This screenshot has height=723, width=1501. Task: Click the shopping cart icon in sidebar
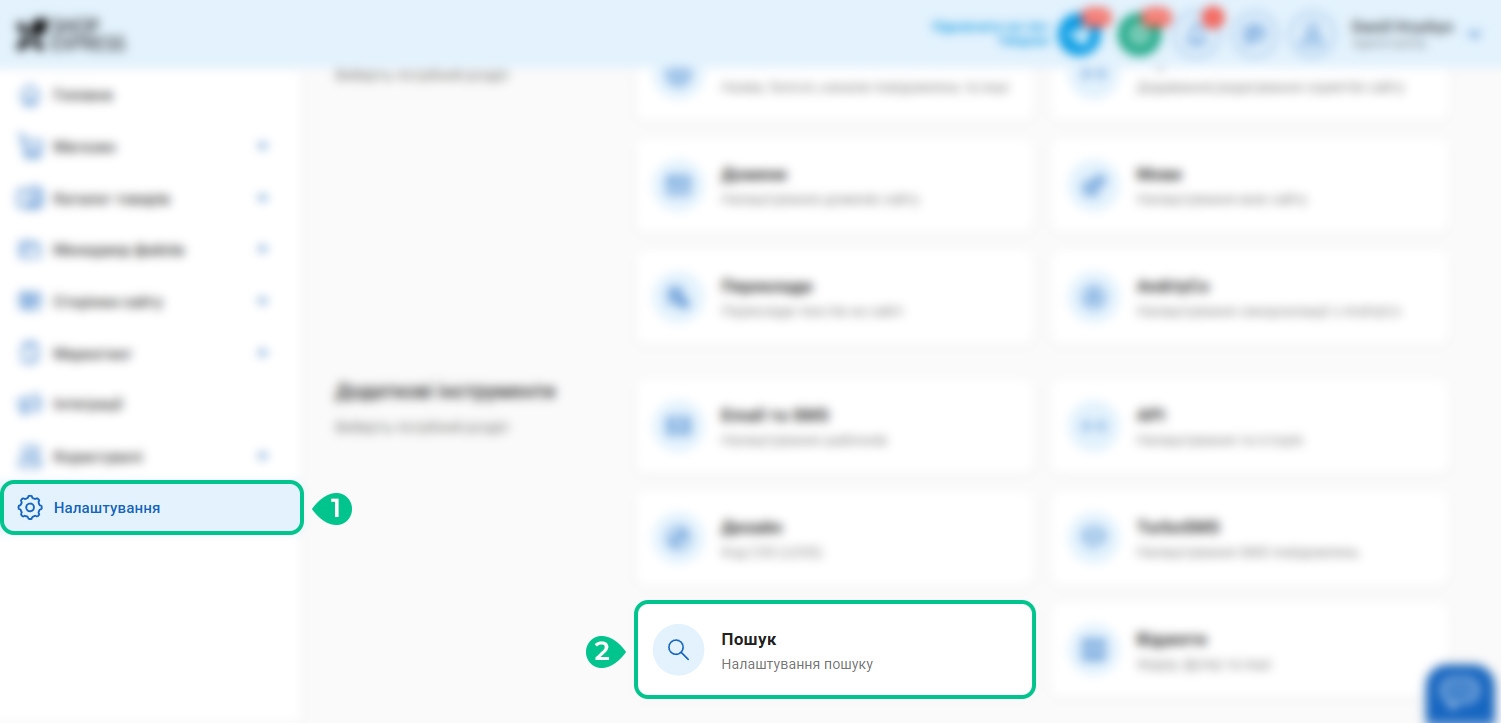click(30, 147)
